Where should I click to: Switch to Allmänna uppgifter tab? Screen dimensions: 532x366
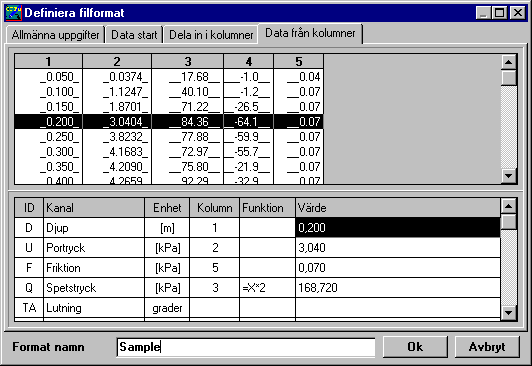(55, 35)
